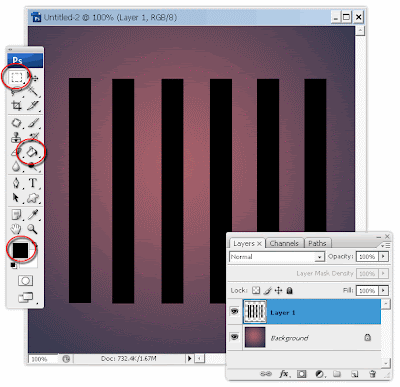The image size is (400, 387).
Task: Select the Clone Stamp tool
Action: pos(16,137)
